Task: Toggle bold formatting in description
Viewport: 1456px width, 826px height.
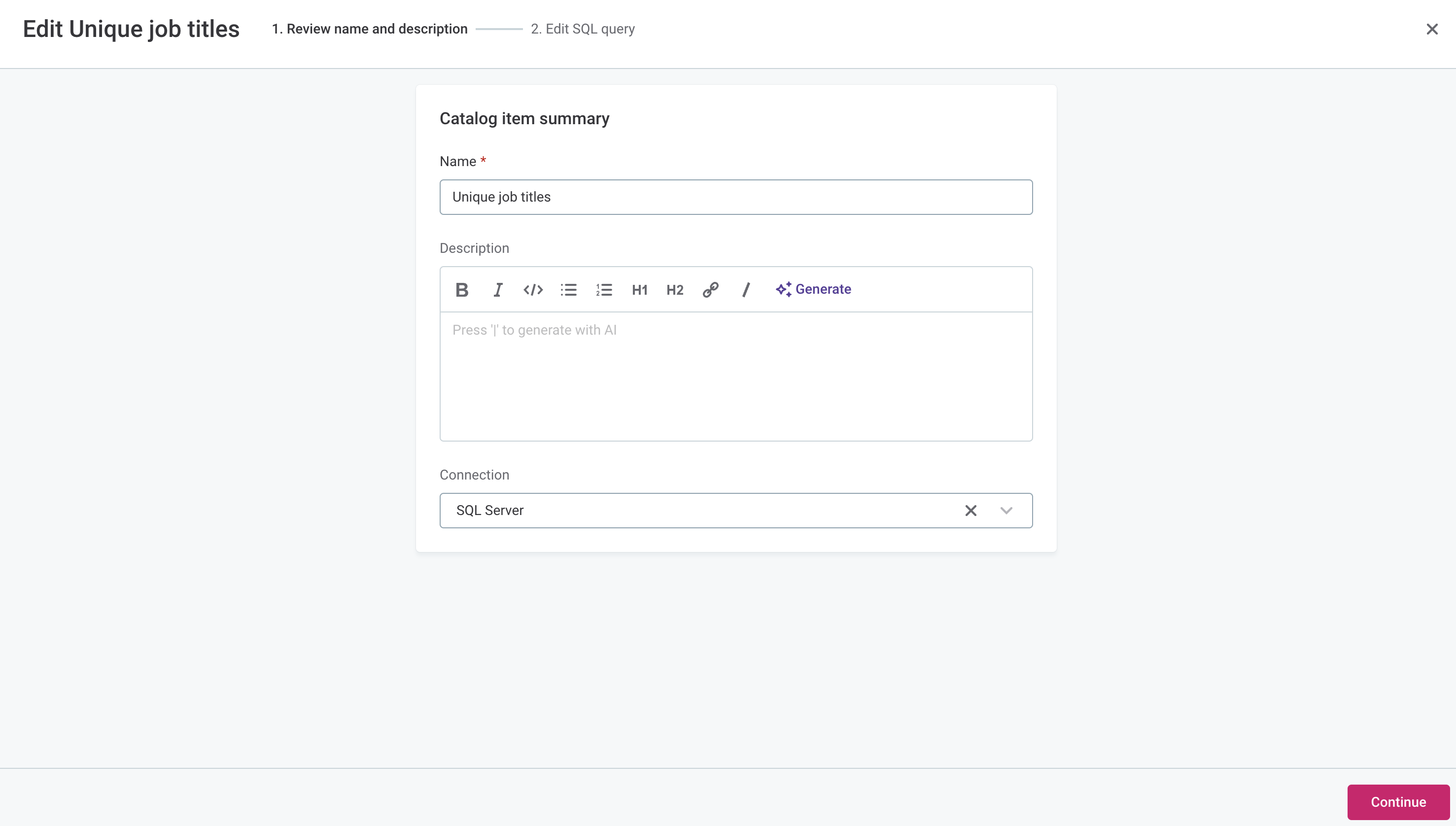Action: [x=461, y=289]
